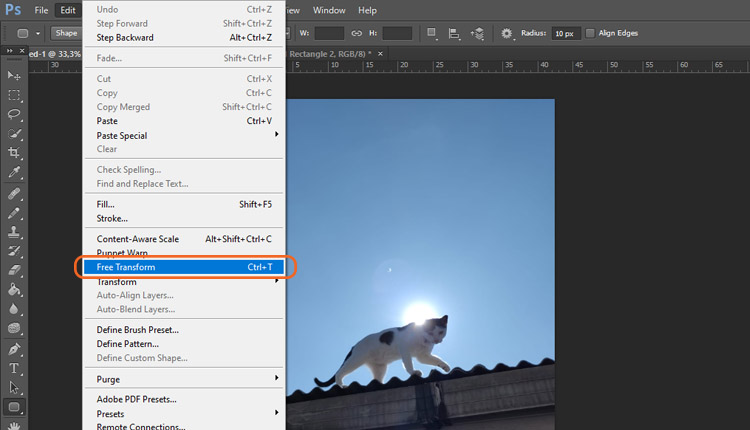This screenshot has width=750, height=430.
Task: Open the Shape tool mode dropdown
Action: tap(66, 33)
